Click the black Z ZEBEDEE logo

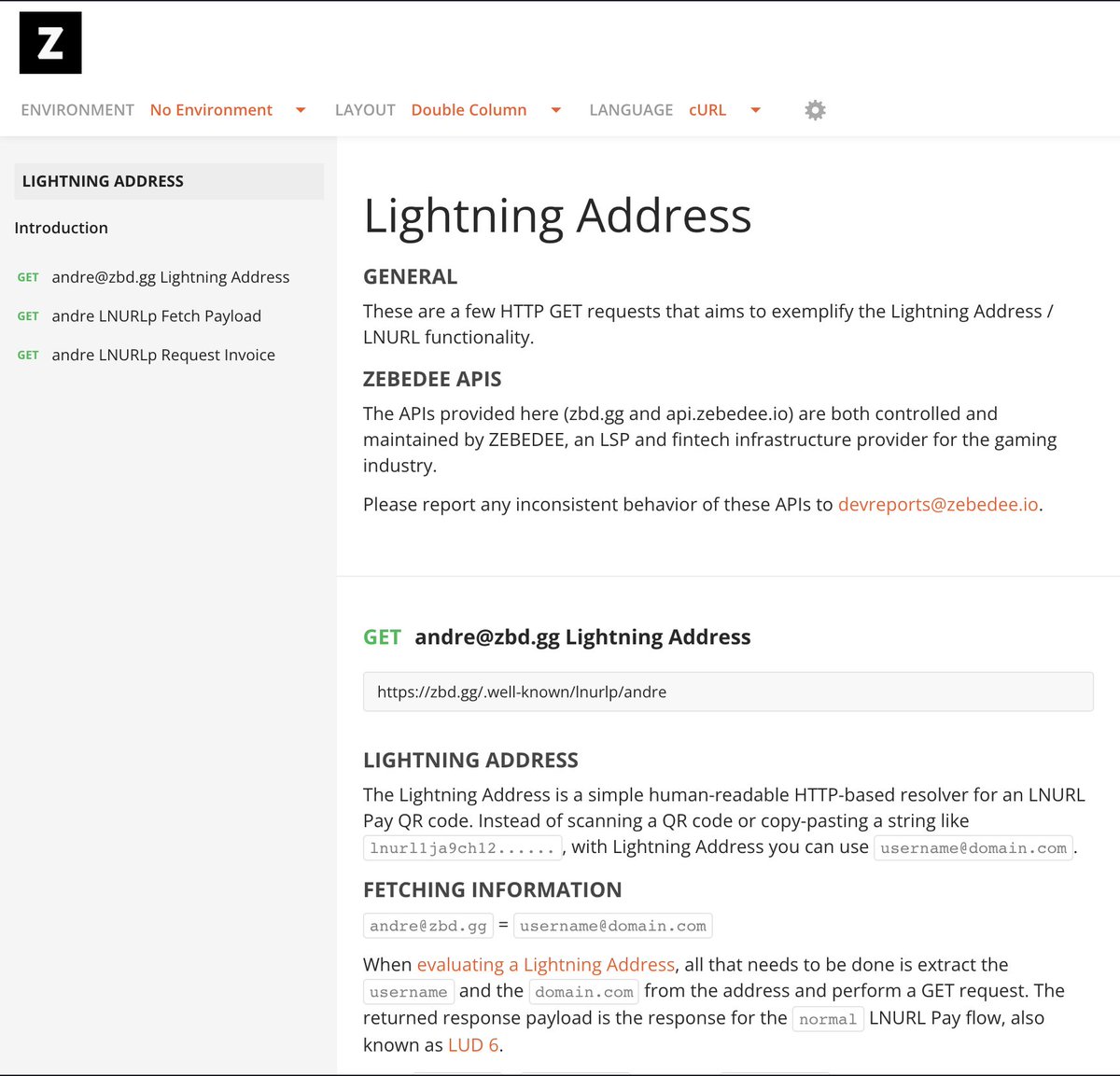click(50, 43)
